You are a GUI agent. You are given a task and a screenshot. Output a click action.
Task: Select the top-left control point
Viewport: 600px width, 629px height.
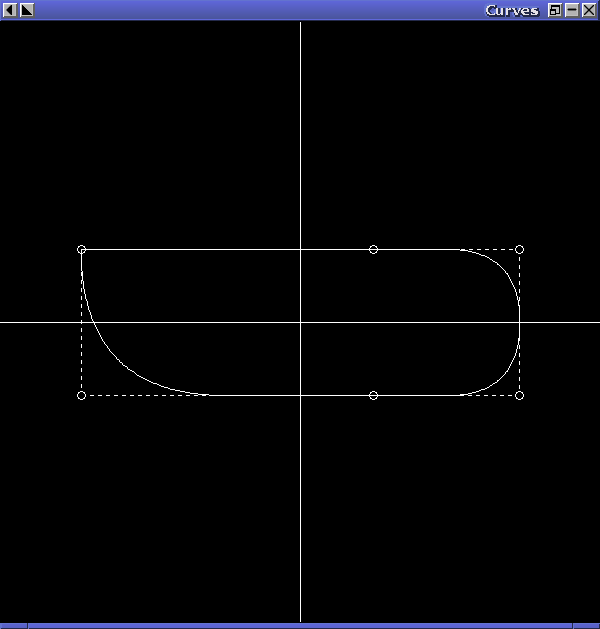81,250
